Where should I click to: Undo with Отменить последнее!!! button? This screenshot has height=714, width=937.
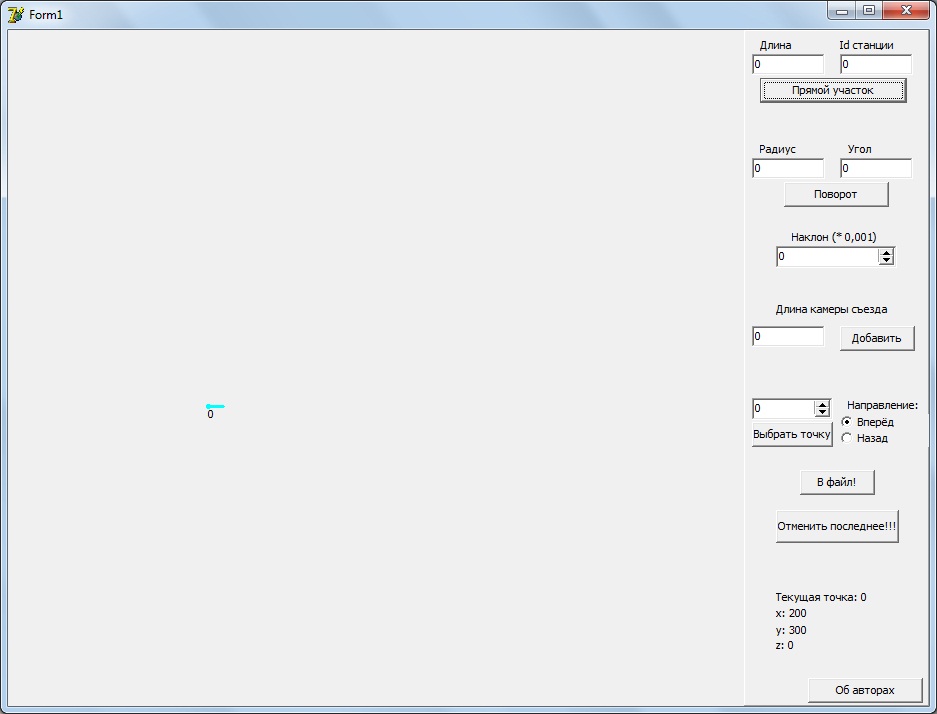(837, 526)
